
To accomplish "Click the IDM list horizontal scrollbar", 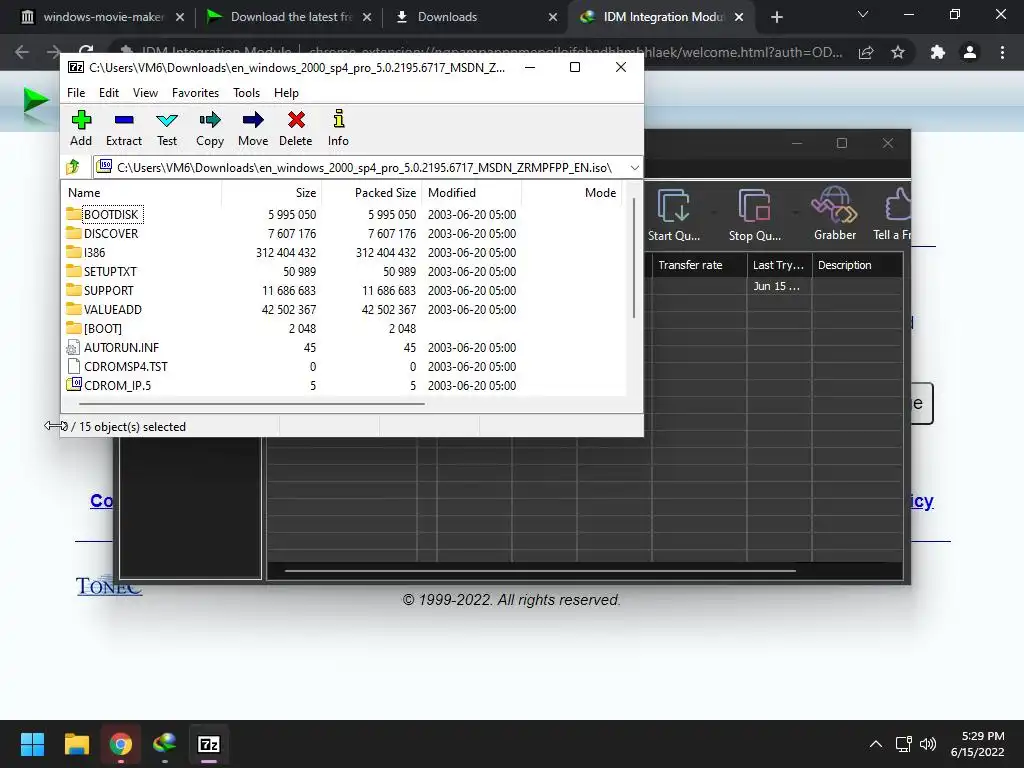I will point(541,571).
